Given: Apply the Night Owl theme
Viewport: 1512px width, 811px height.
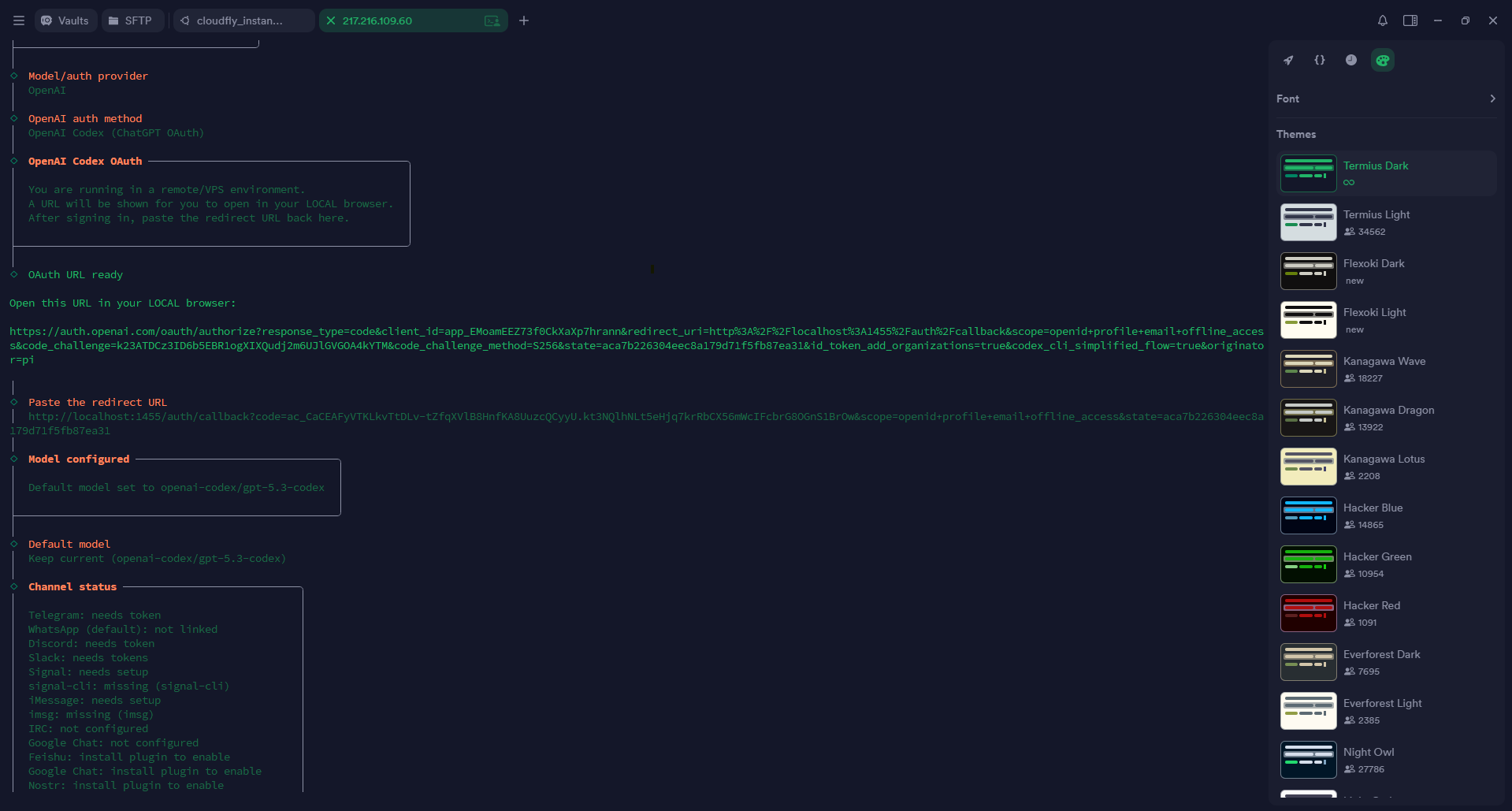Looking at the screenshot, I should coord(1386,760).
